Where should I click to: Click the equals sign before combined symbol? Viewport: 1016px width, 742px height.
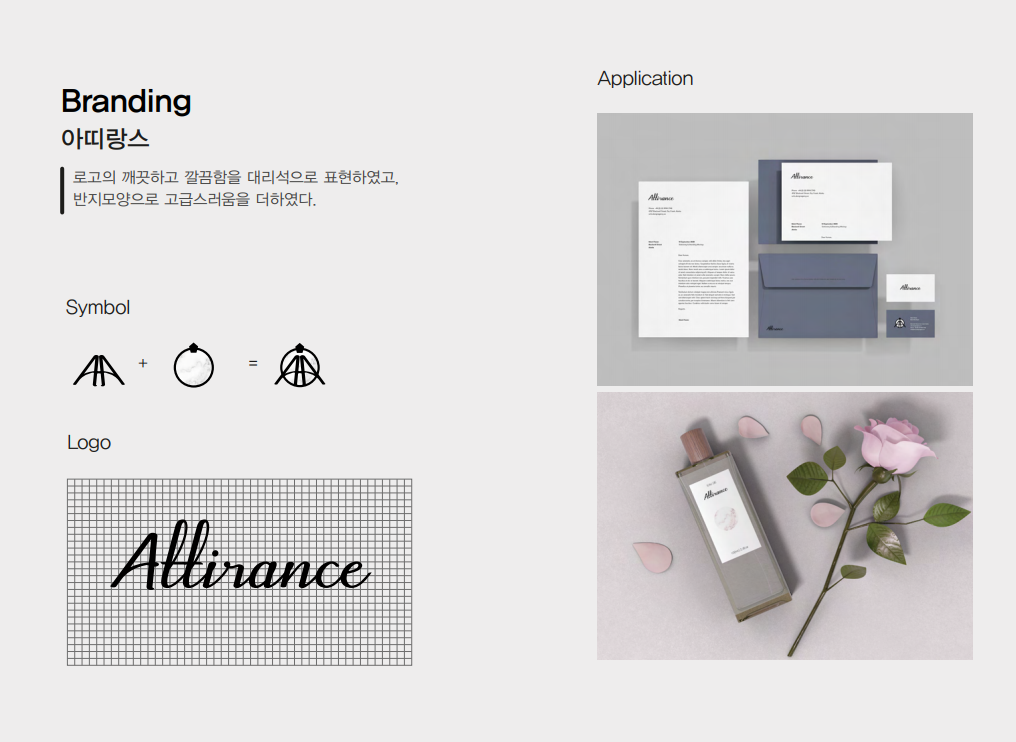(x=253, y=363)
